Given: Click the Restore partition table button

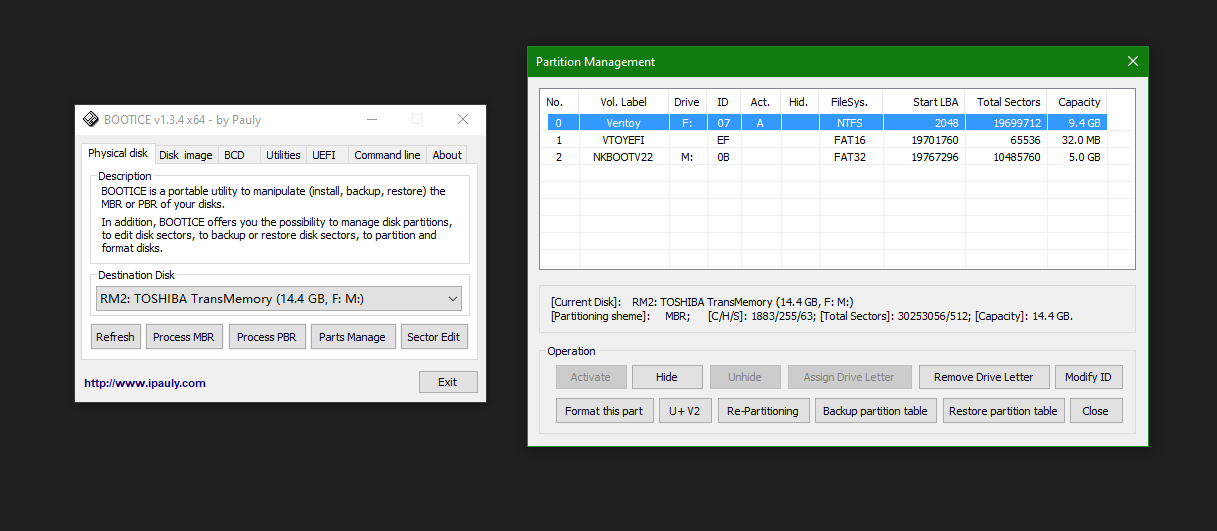Looking at the screenshot, I should pyautogui.click(x=1003, y=411).
